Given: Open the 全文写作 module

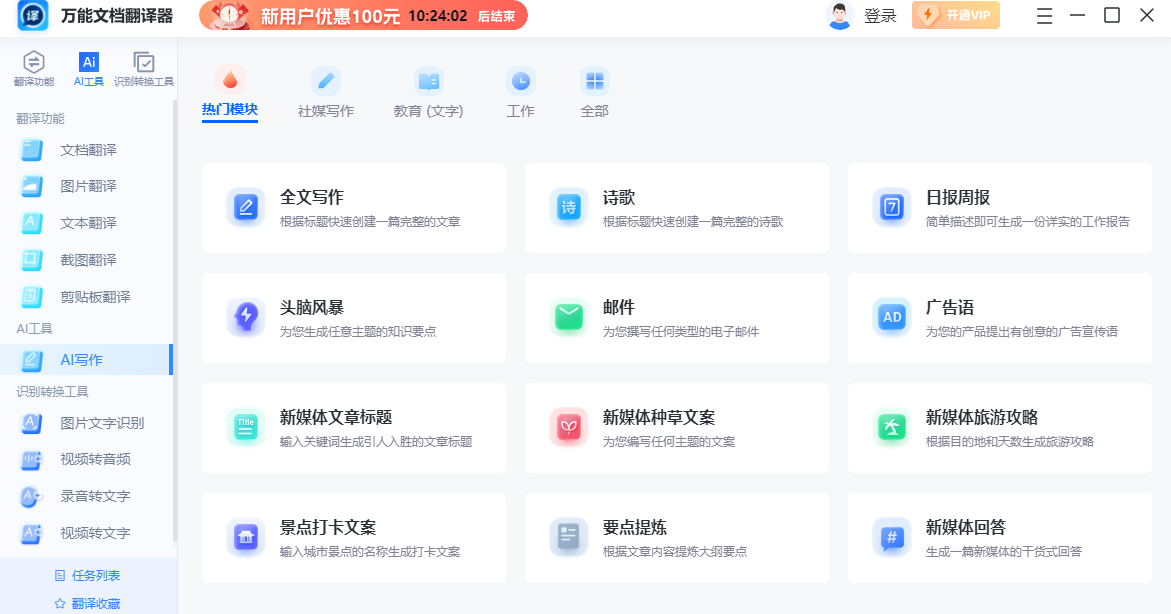Looking at the screenshot, I should tap(353, 207).
